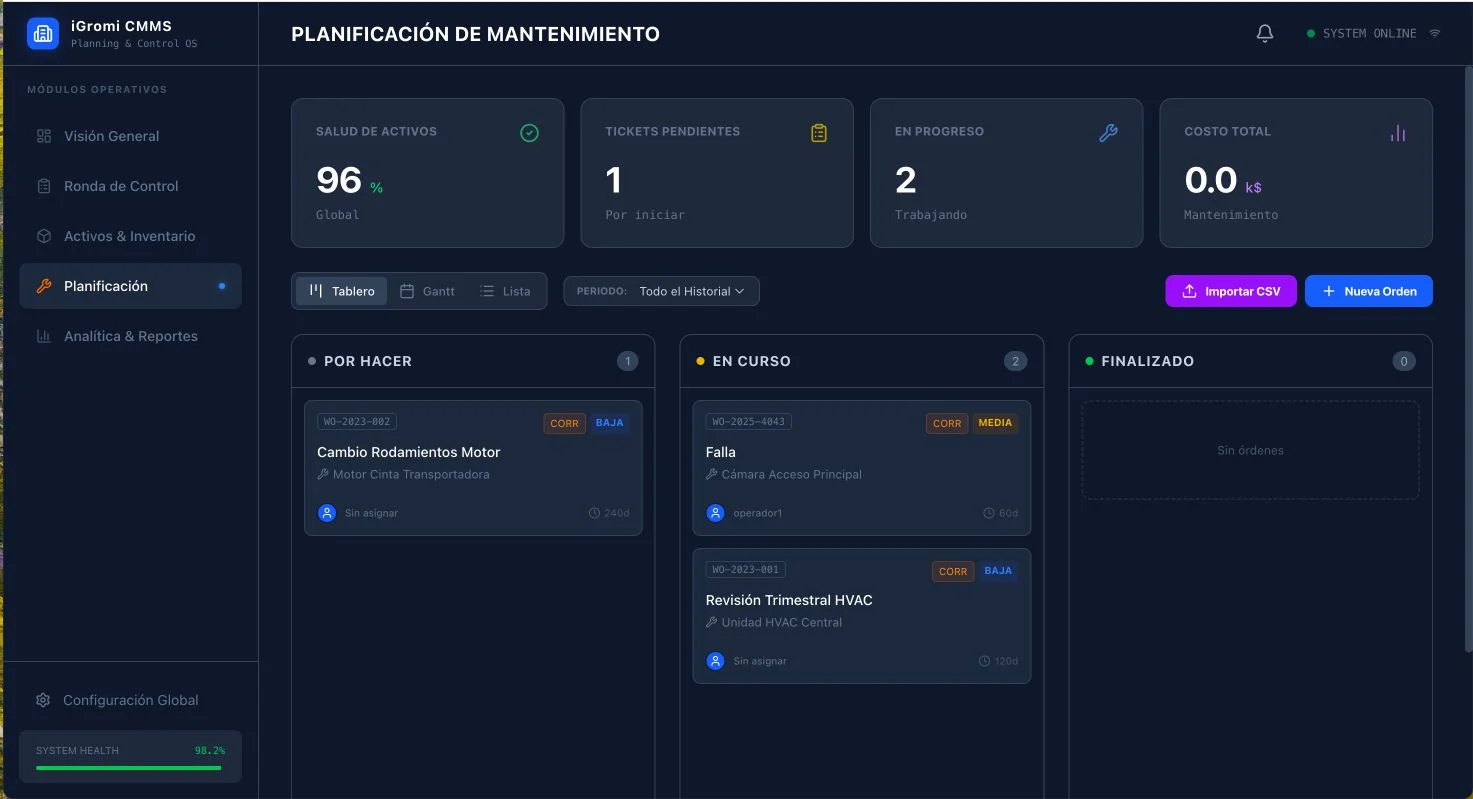
Task: Go to Activos & Inventario module
Action: click(129, 236)
